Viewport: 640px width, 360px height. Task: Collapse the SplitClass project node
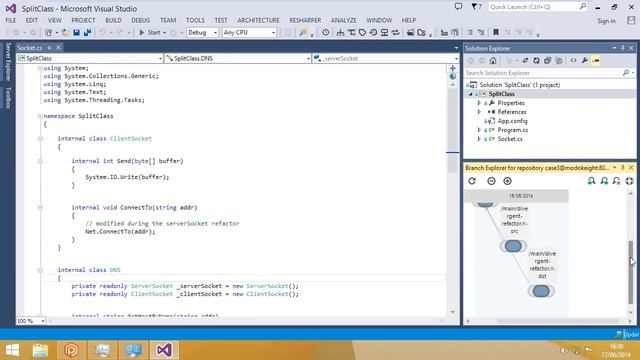[471, 94]
